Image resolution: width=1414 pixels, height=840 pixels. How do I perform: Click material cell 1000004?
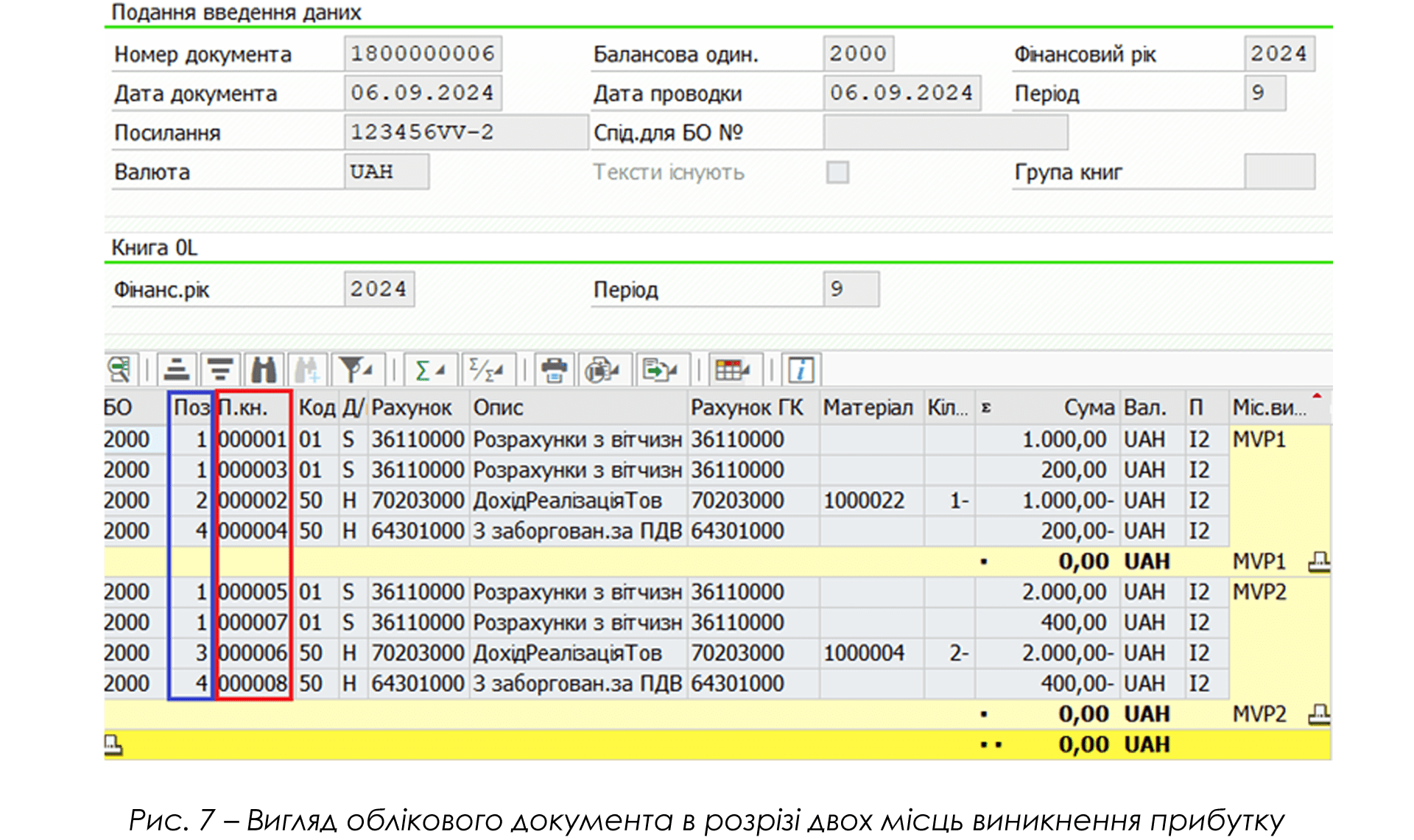click(x=872, y=653)
